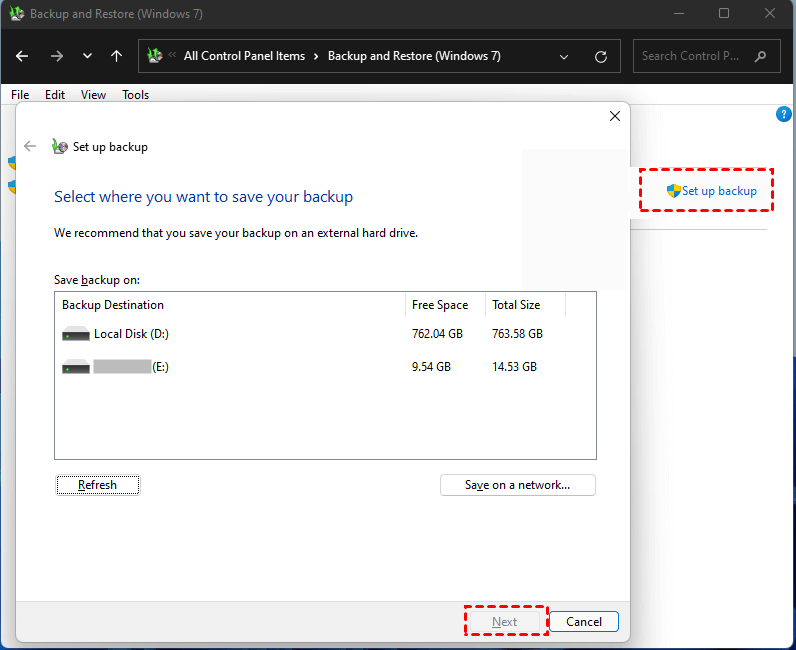796x650 pixels.
Task: Click the shield icon beside Set up backup
Action: pyautogui.click(x=673, y=191)
